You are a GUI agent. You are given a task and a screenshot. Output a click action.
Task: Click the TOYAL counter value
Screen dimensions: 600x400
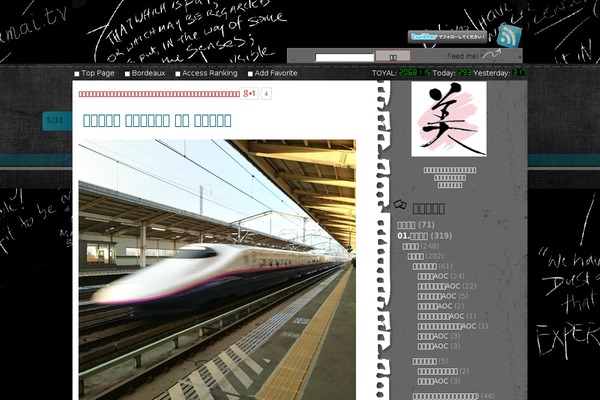coord(415,73)
